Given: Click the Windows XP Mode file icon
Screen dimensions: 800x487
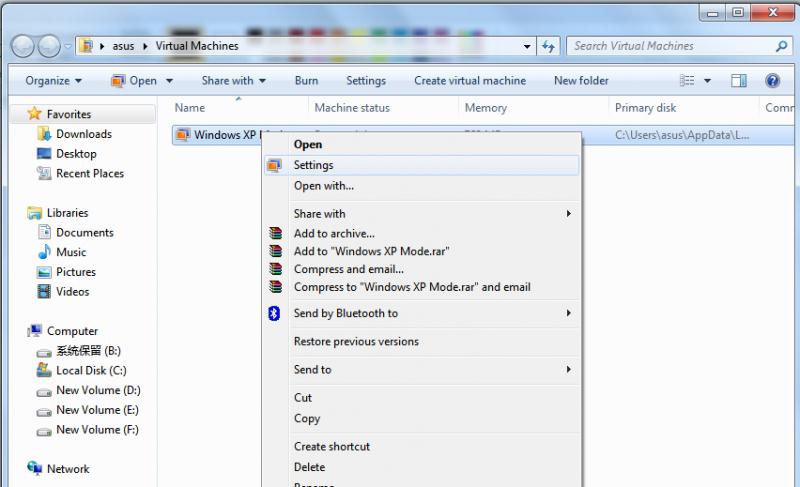Looking at the screenshot, I should point(182,135).
